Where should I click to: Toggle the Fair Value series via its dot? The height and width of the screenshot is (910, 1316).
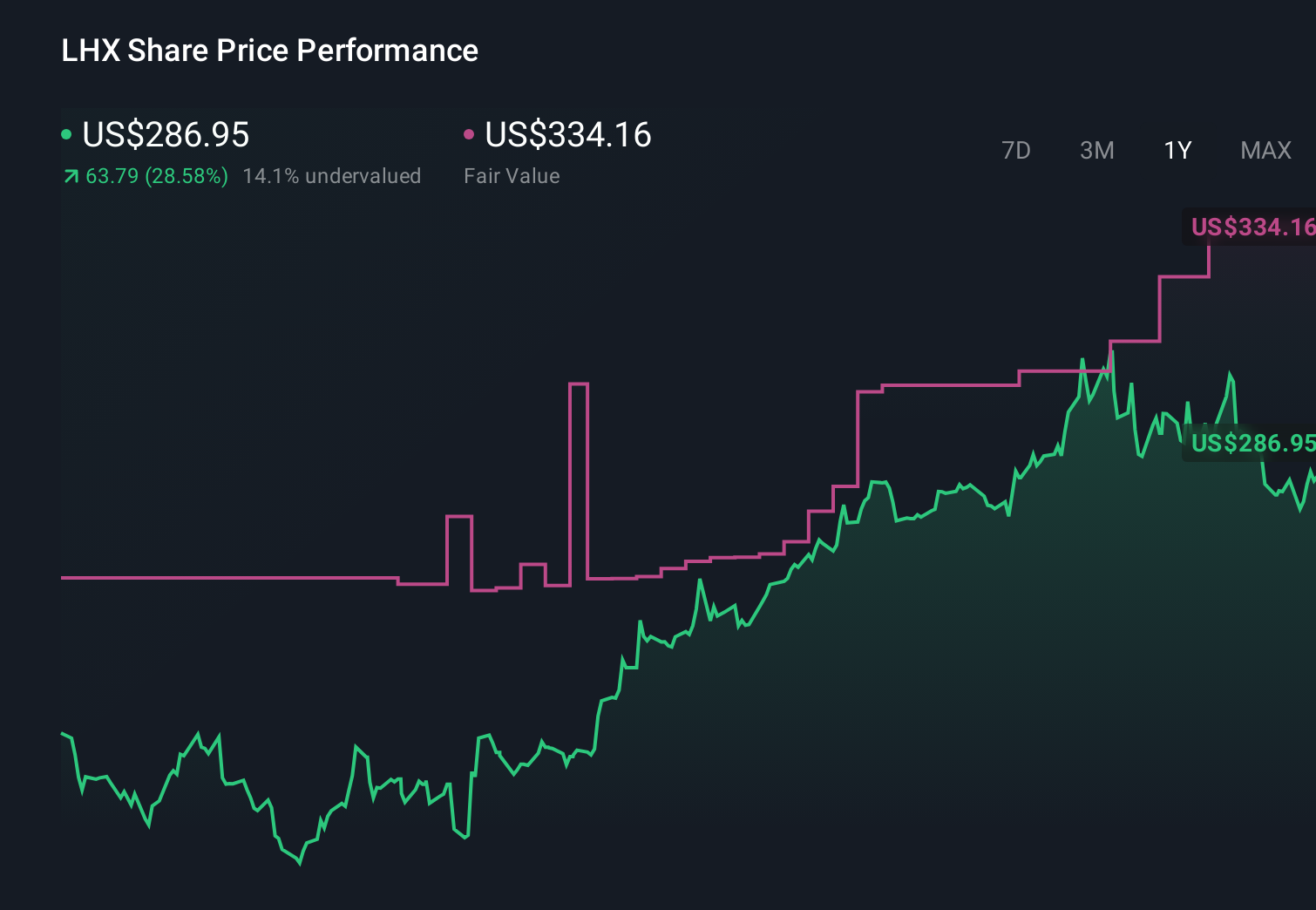[470, 133]
